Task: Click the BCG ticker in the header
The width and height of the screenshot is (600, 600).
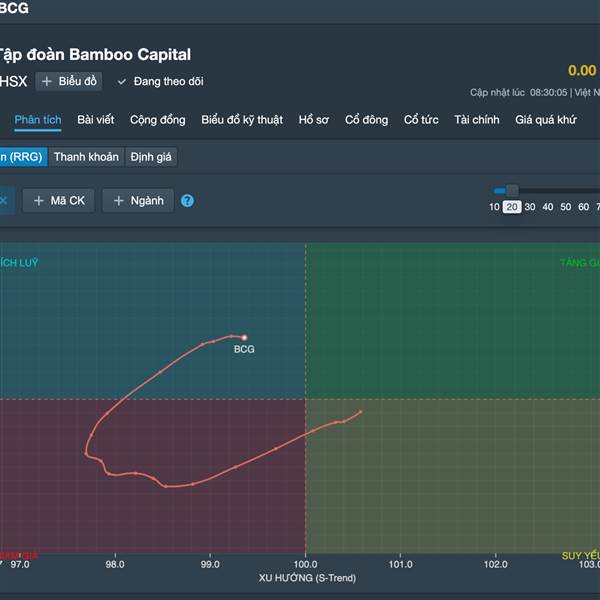Action: tap(14, 8)
